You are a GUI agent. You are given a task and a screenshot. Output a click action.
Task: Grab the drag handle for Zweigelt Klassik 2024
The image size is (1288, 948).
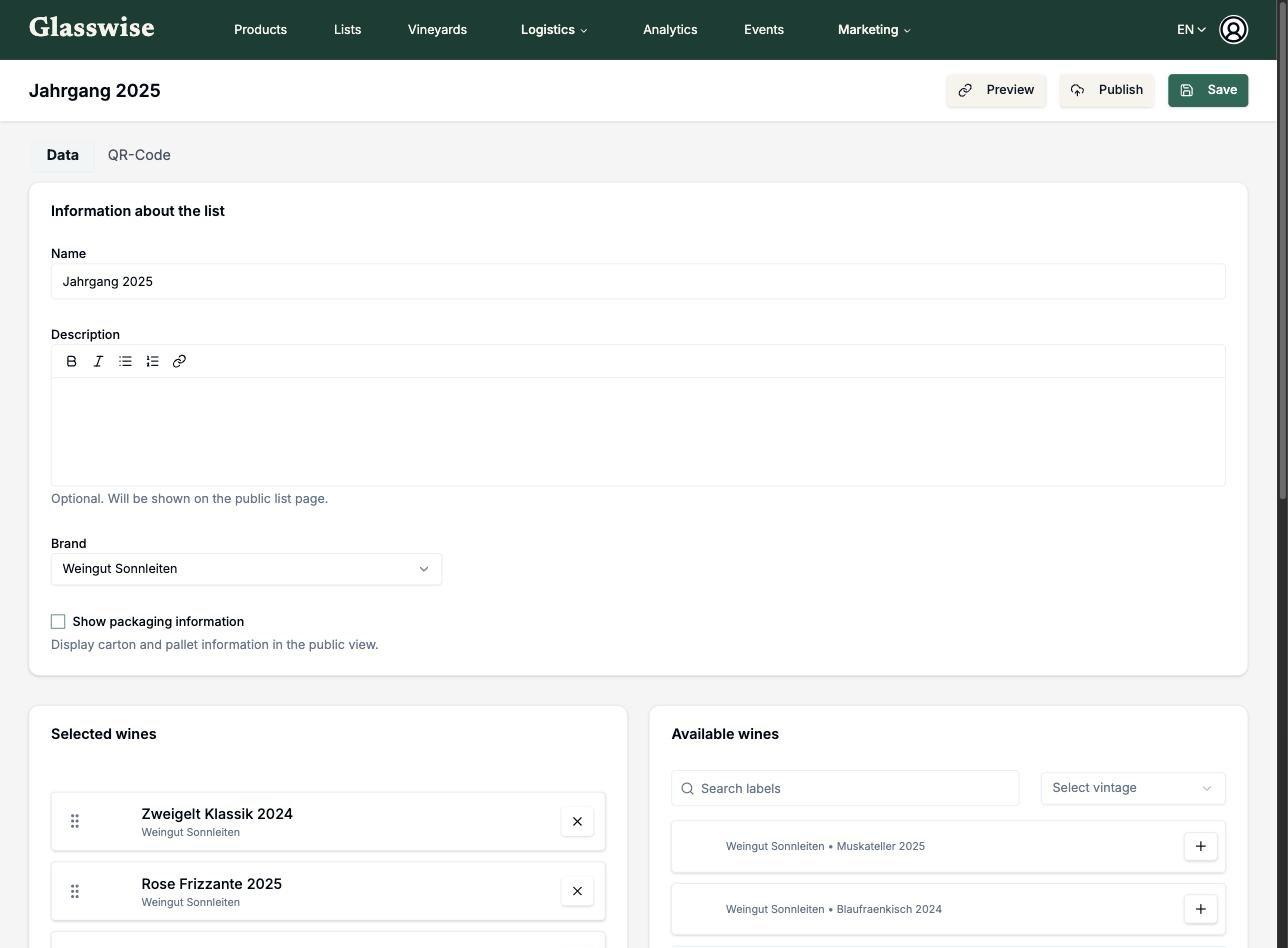[x=75, y=821]
